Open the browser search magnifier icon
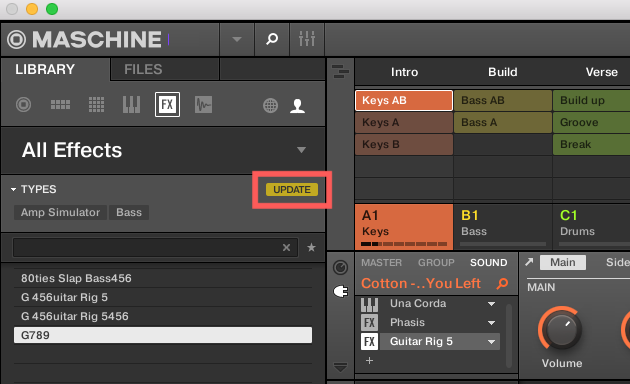The image size is (630, 384). pos(272,39)
